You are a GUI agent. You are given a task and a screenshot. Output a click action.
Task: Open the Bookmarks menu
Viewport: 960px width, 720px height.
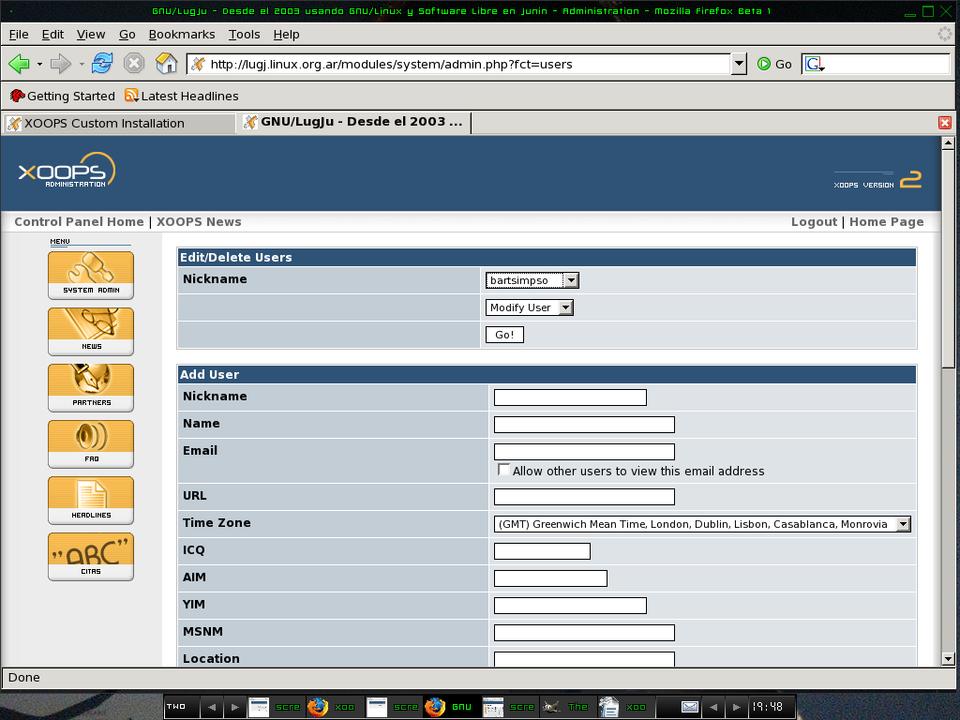pyautogui.click(x=181, y=34)
